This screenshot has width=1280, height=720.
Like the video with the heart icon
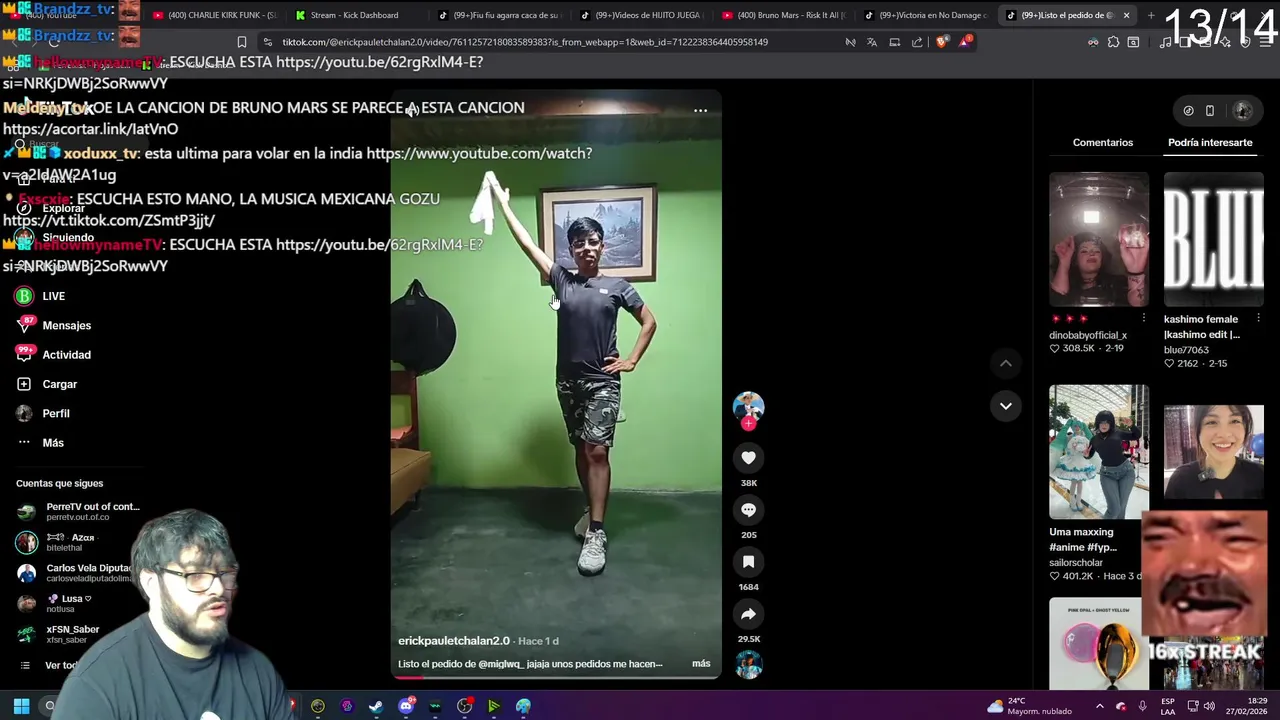click(x=748, y=458)
